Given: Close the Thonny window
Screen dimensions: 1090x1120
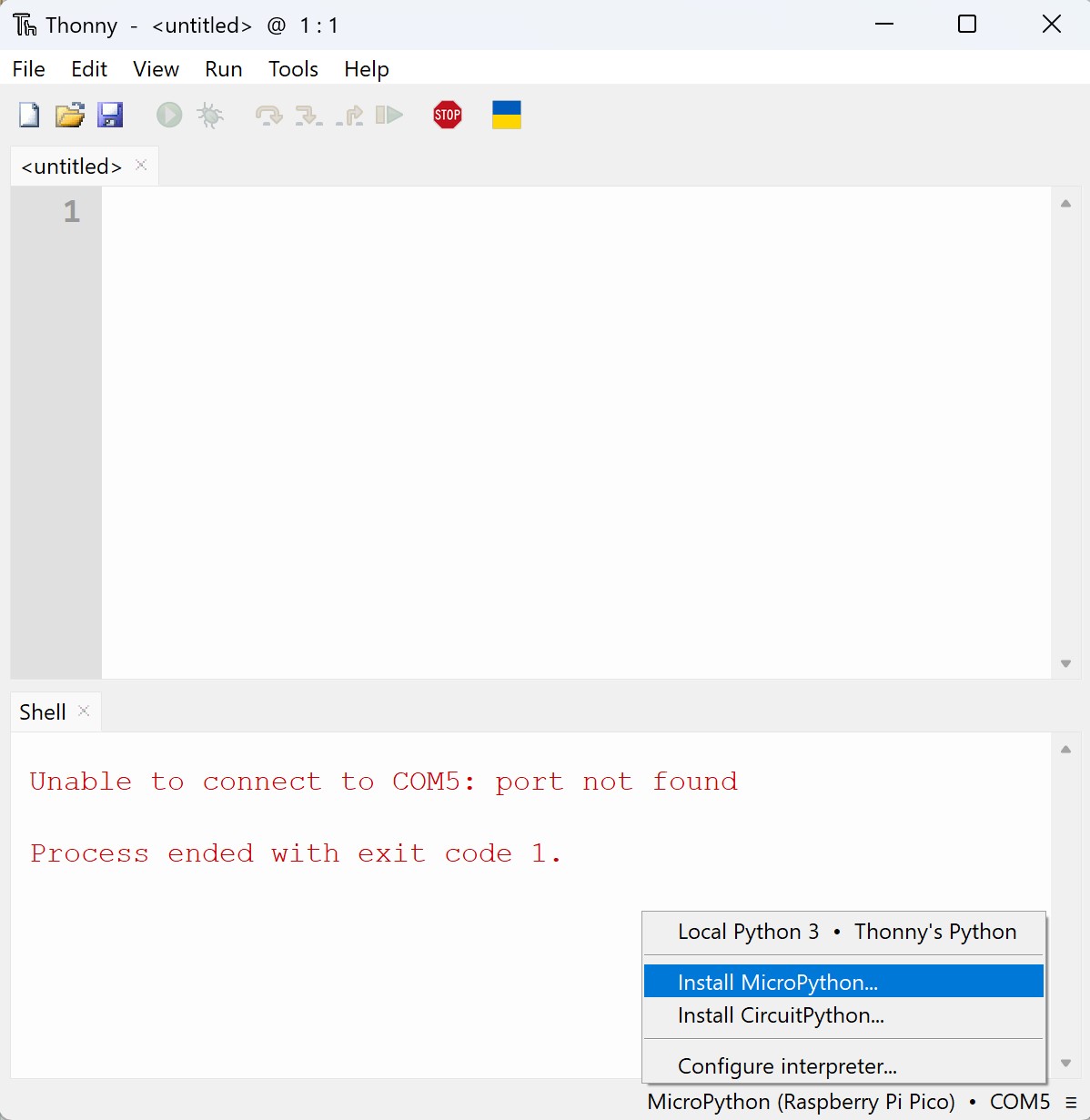Looking at the screenshot, I should pos(1051,25).
